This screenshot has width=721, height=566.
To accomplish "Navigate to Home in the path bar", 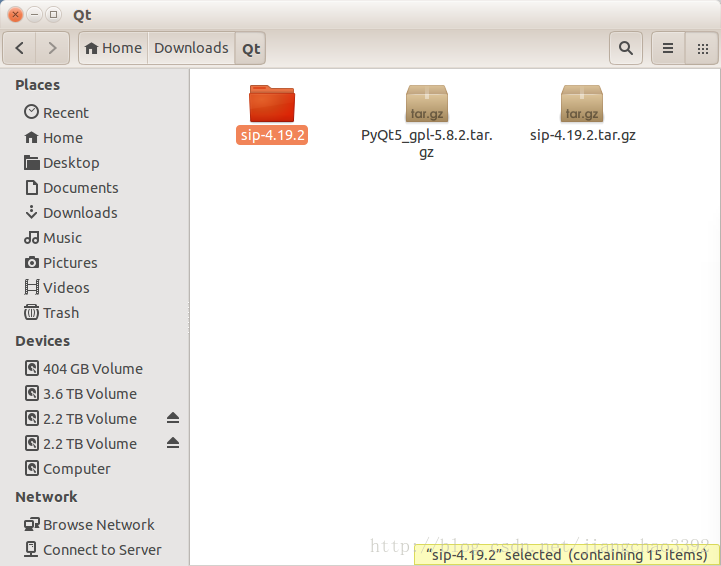I will 113,48.
